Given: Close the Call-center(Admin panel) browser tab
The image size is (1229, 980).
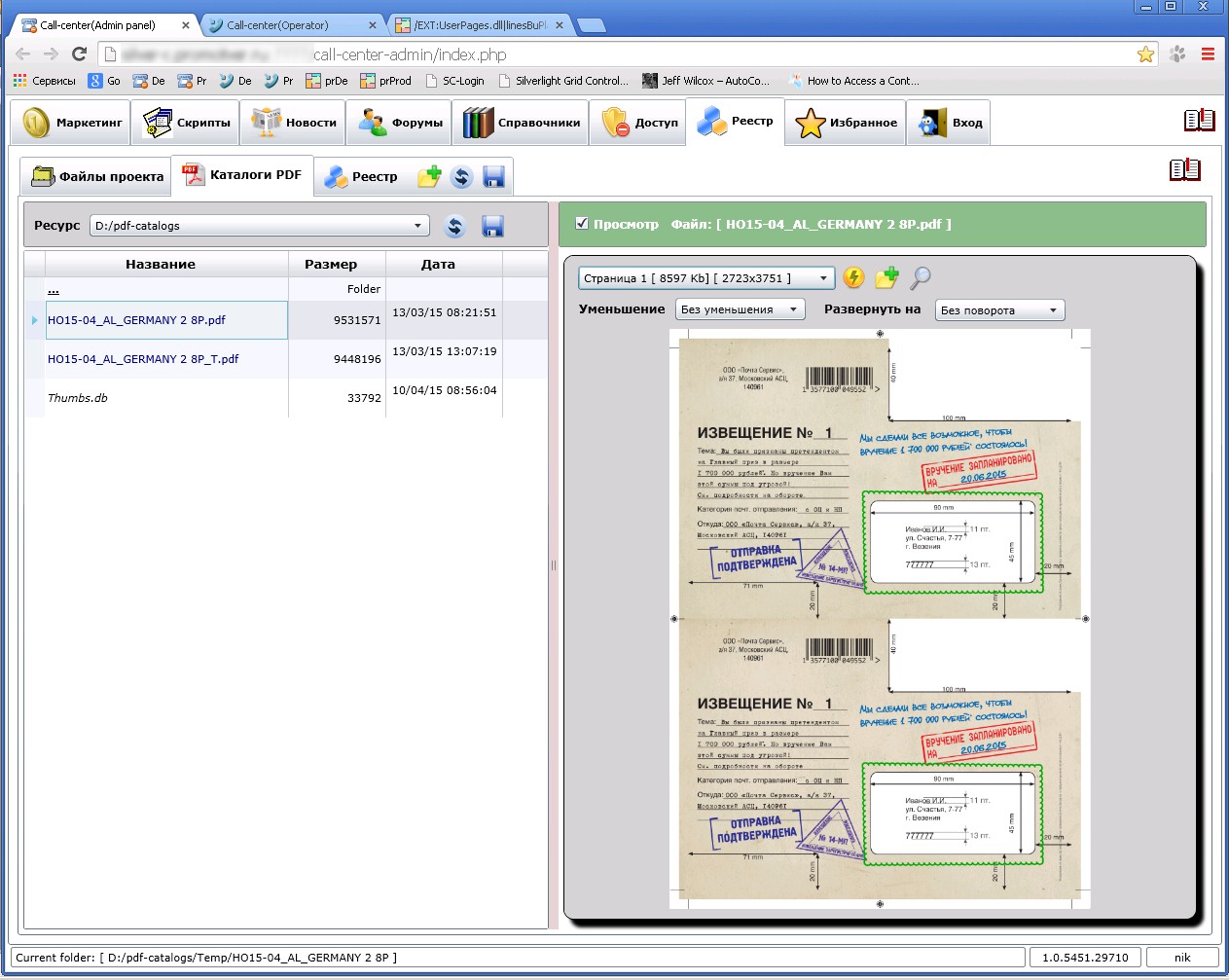Looking at the screenshot, I should tap(185, 25).
